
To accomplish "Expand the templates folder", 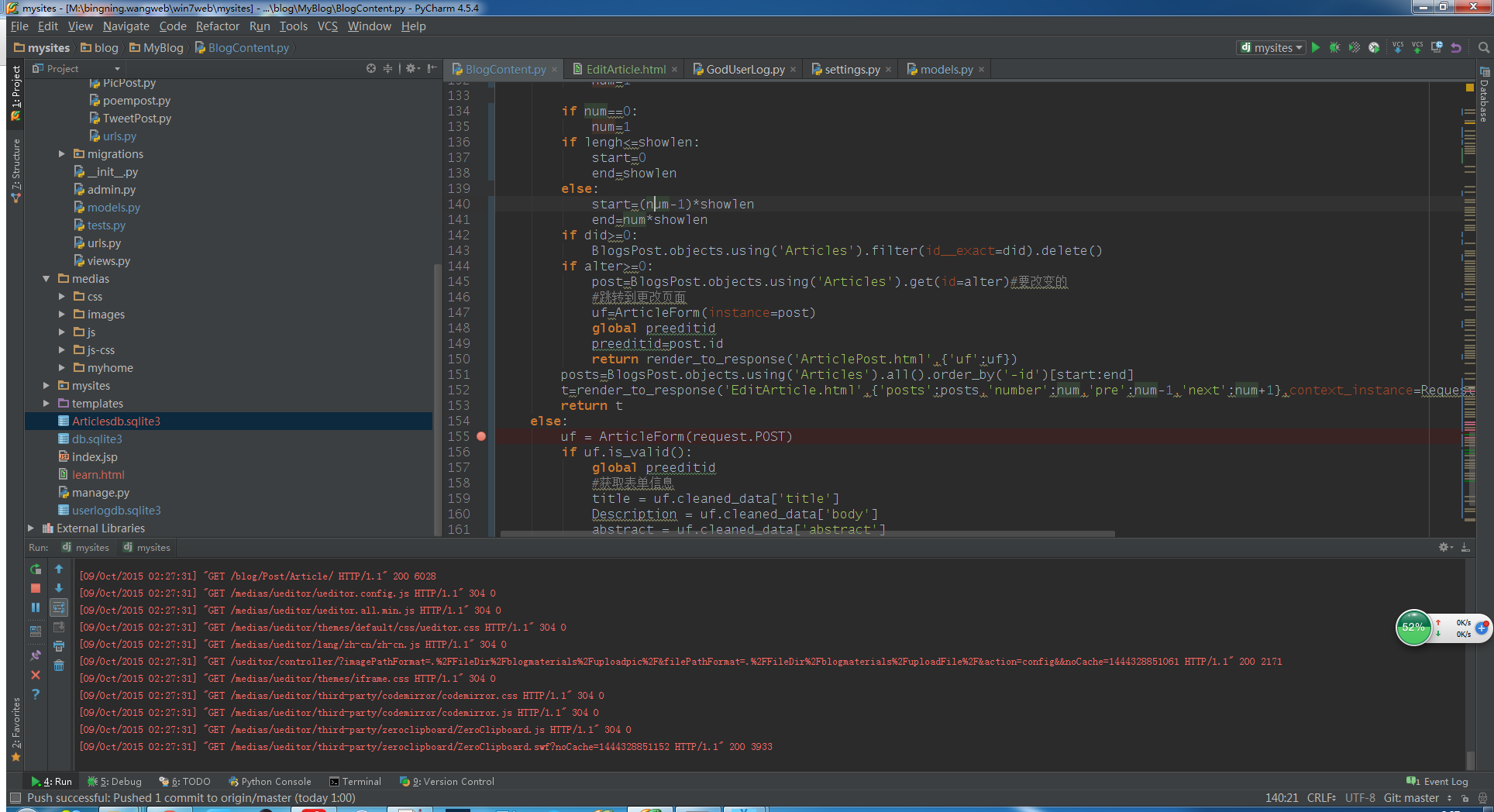I will (46, 404).
